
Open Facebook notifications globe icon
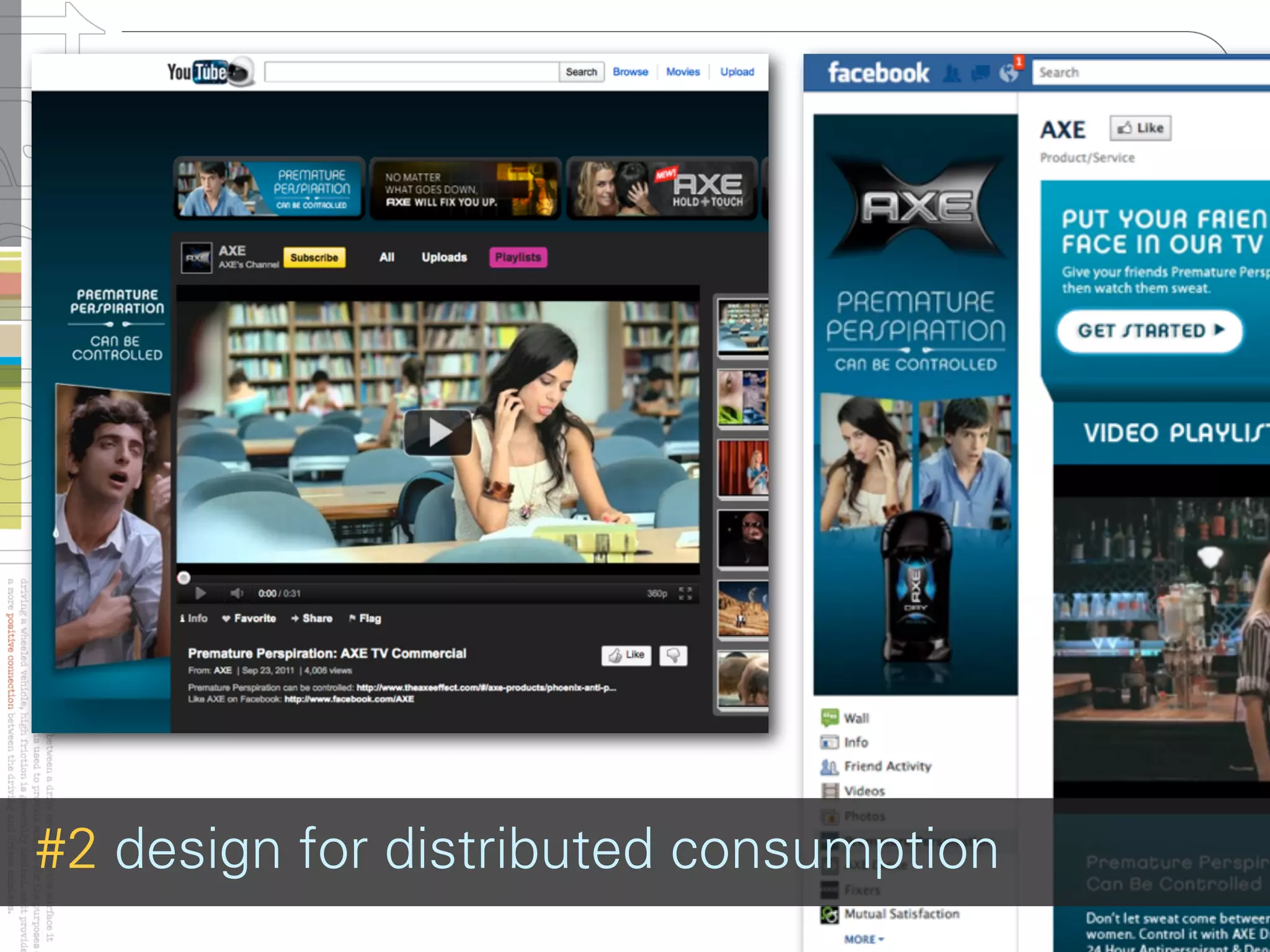coord(1009,74)
